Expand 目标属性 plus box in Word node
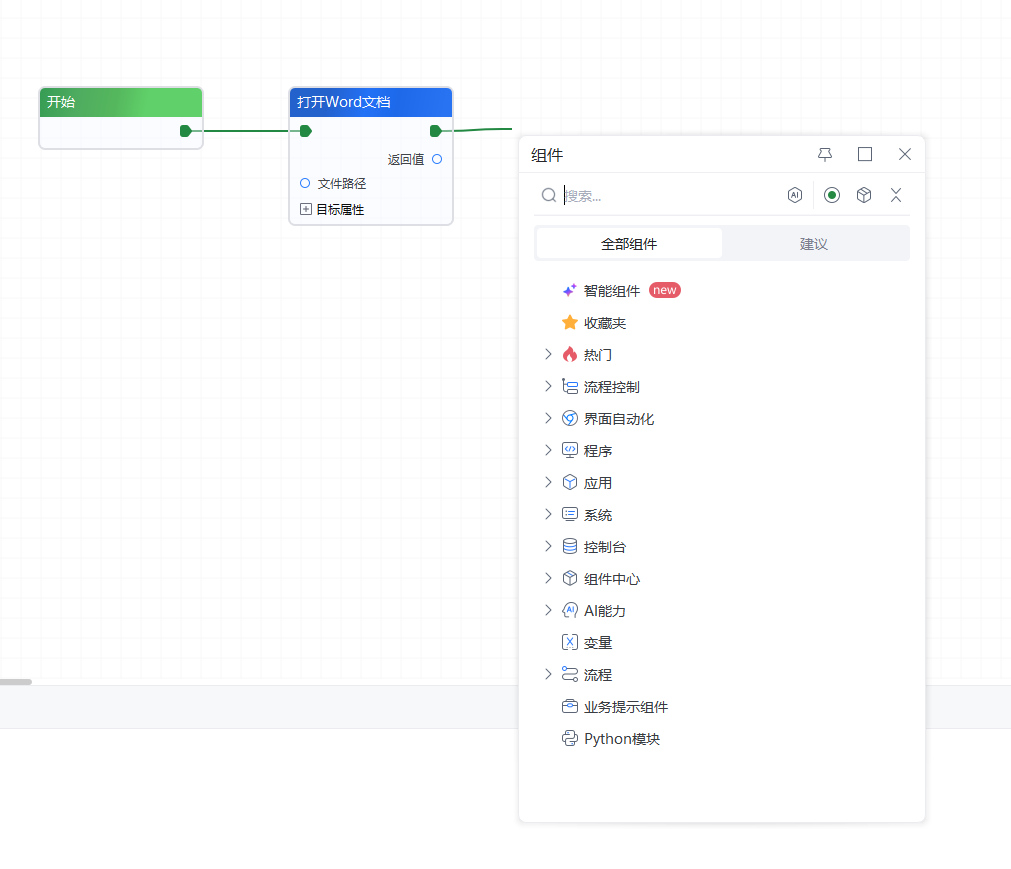 (306, 209)
